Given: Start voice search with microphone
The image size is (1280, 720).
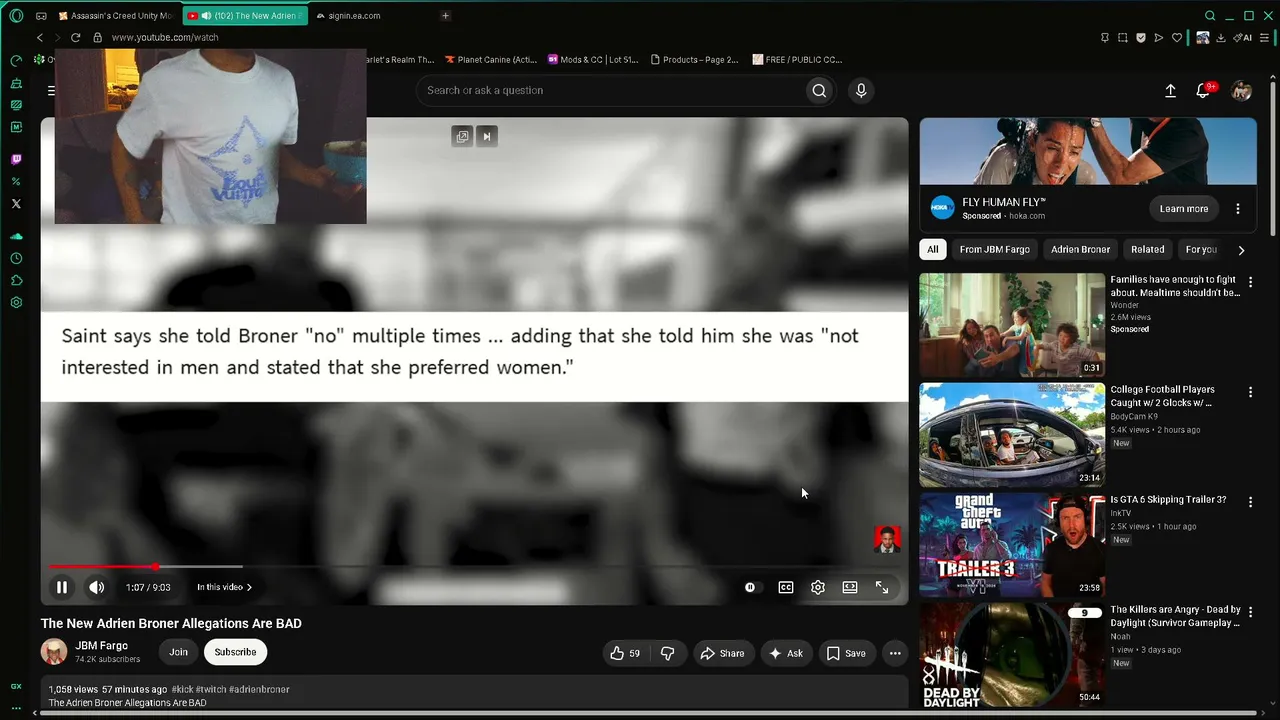Looking at the screenshot, I should tap(861, 90).
